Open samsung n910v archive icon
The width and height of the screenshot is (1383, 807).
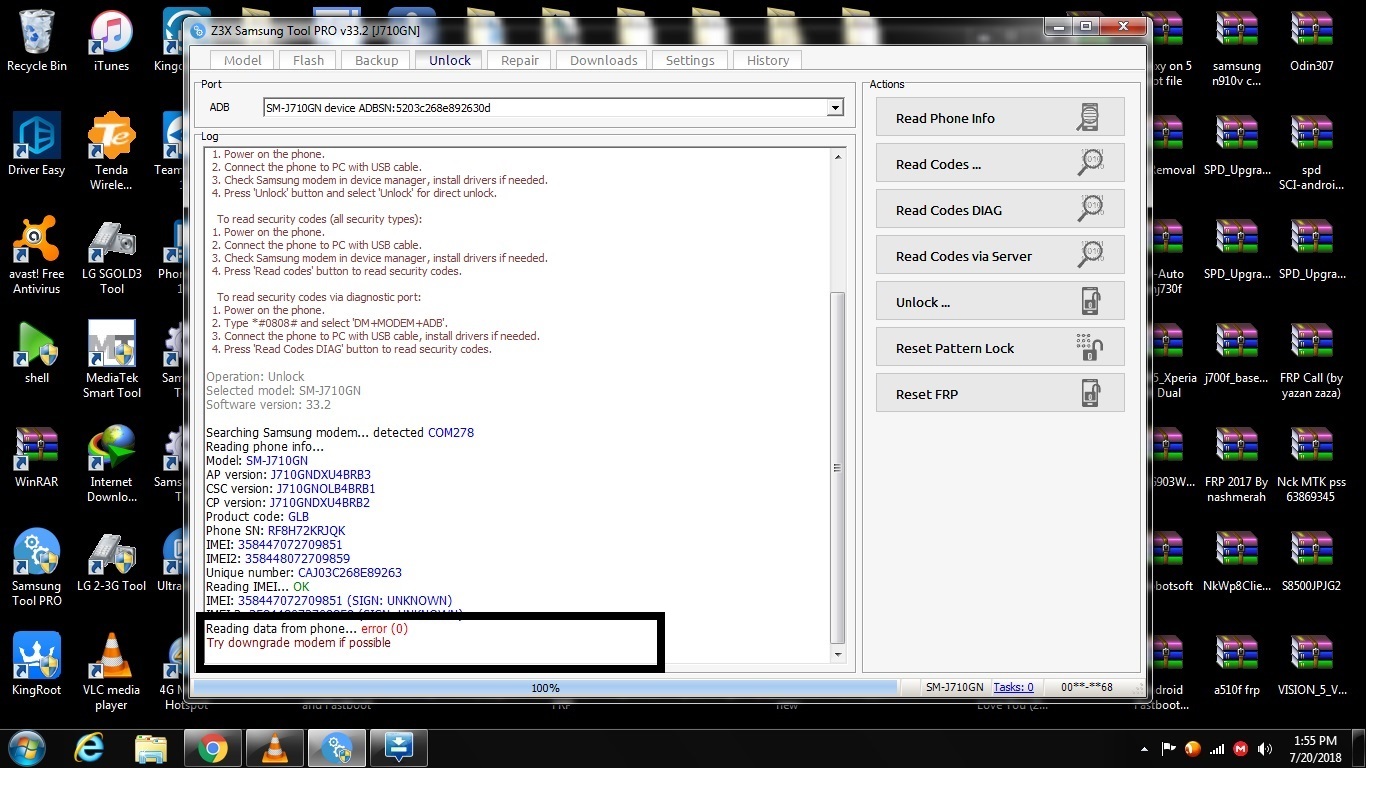coord(1237,49)
